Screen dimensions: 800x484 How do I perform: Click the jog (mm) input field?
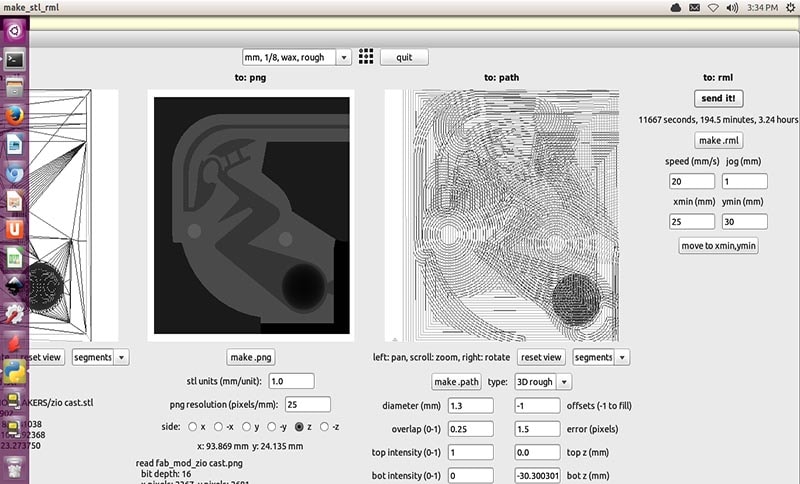coord(744,181)
